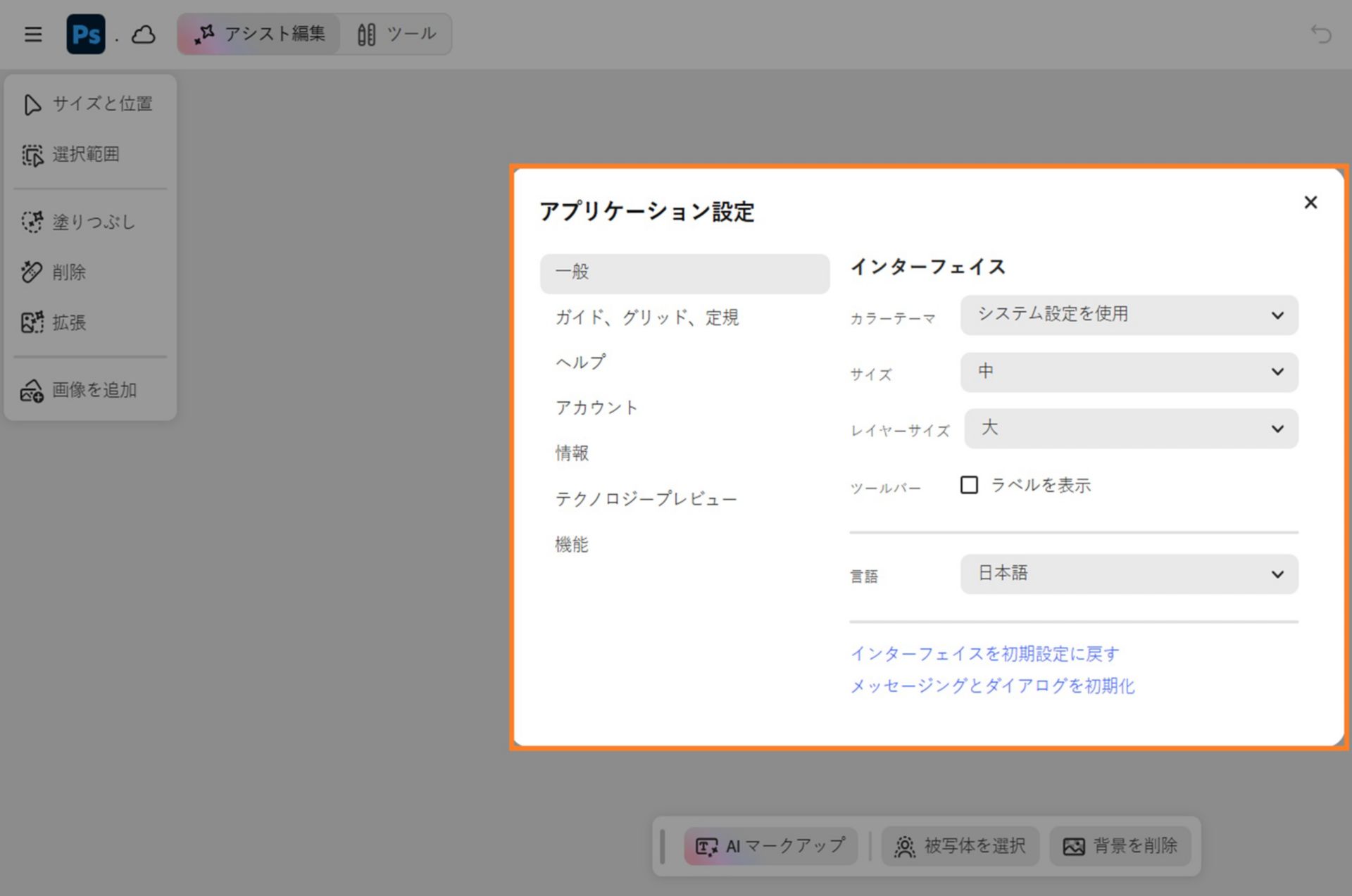Screen dimensions: 1352x896
Task: Click メッセージングとダイアログを初期化 link
Action: point(992,686)
